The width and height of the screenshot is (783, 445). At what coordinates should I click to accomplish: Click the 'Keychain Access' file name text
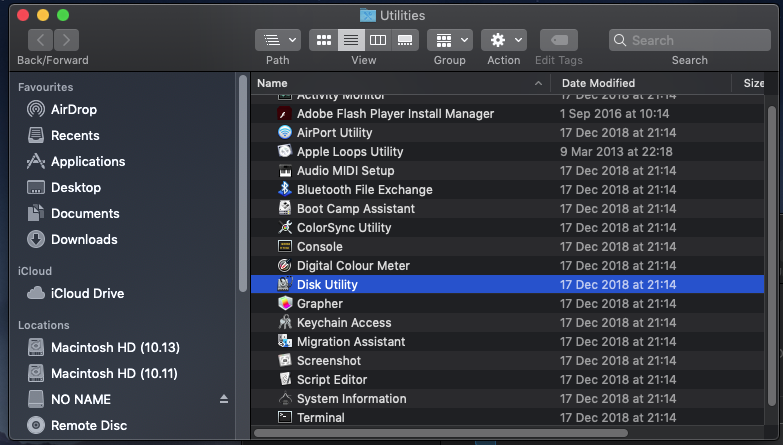tap(344, 323)
